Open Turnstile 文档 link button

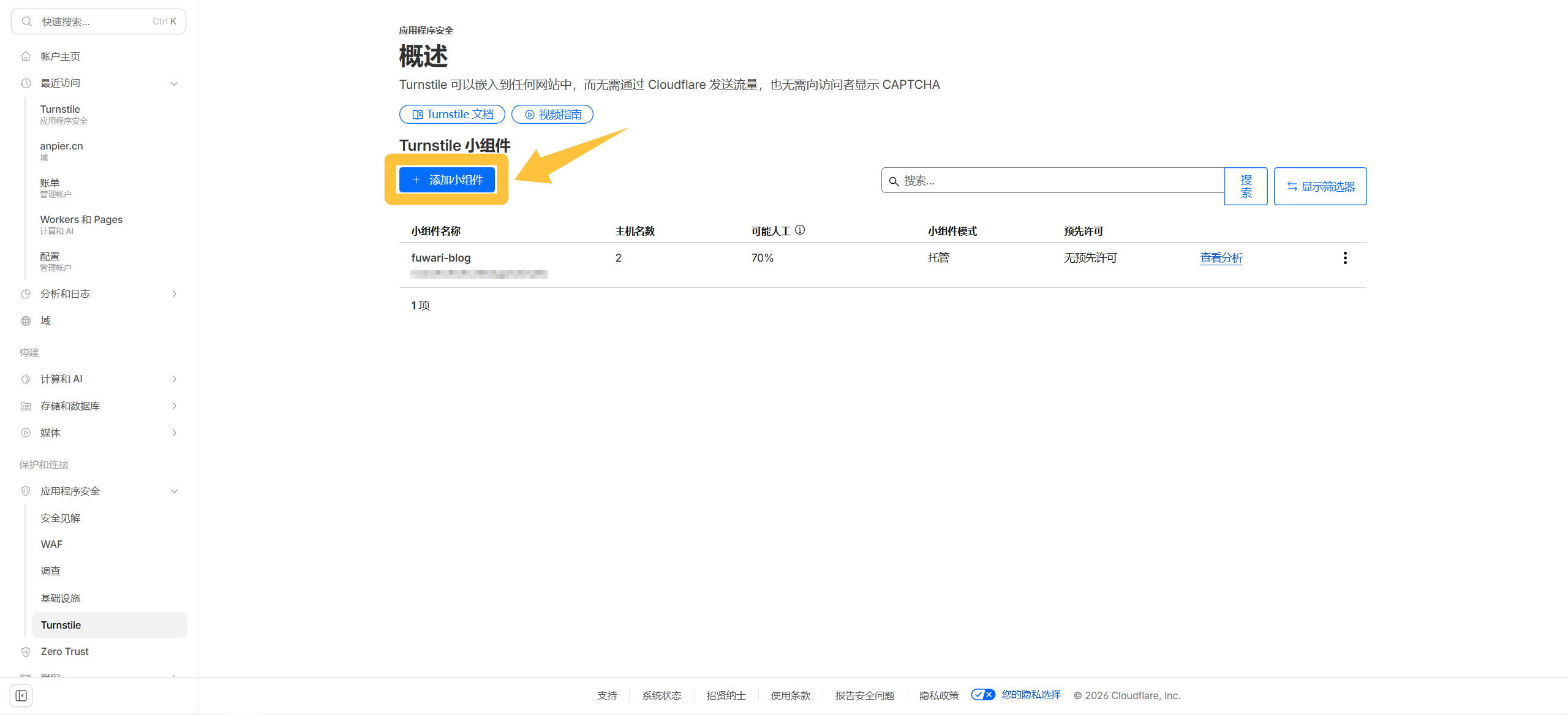[452, 115]
